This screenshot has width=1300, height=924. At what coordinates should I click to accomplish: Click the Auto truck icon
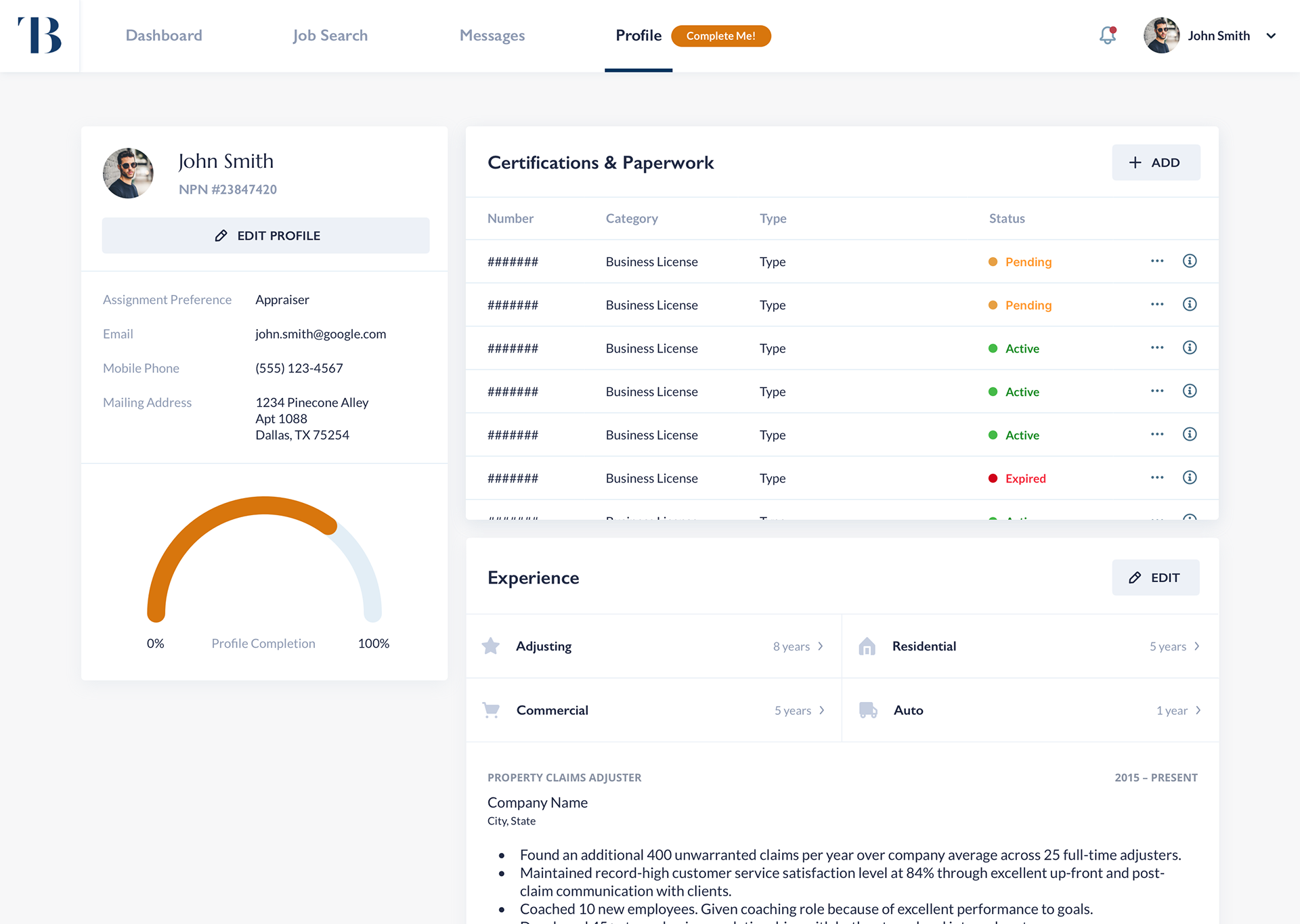[868, 710]
